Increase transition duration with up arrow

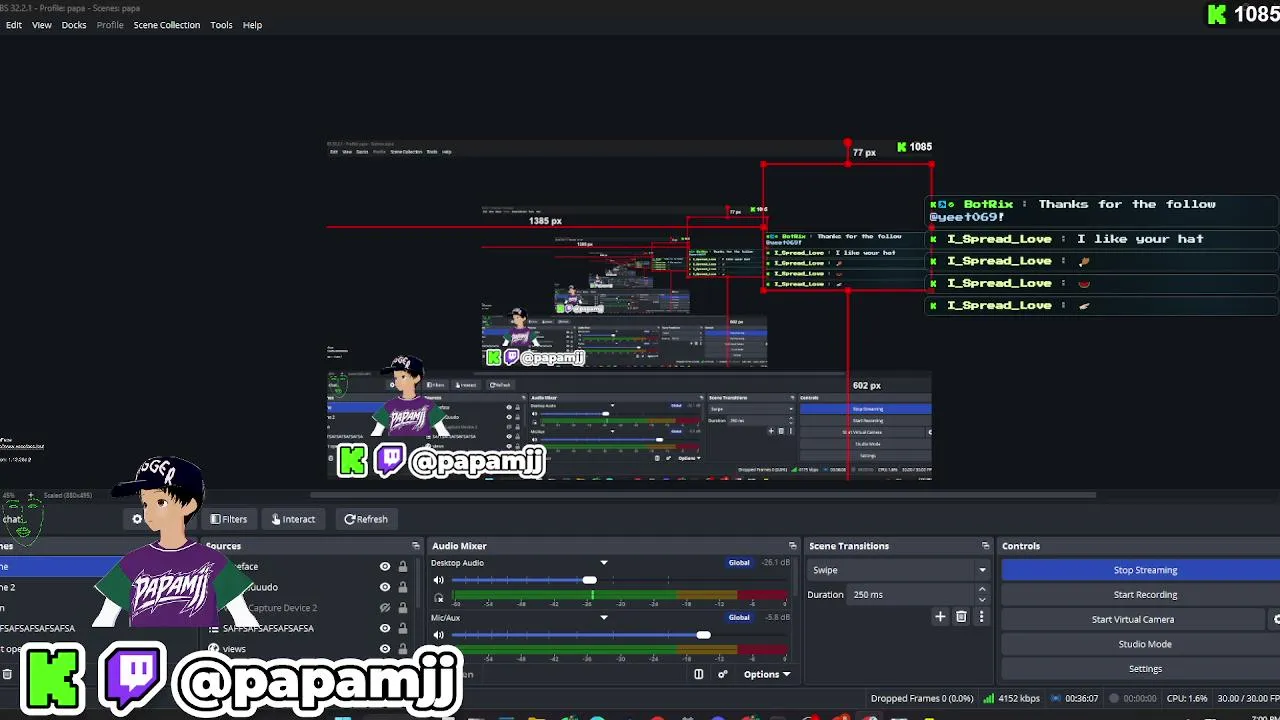click(982, 590)
